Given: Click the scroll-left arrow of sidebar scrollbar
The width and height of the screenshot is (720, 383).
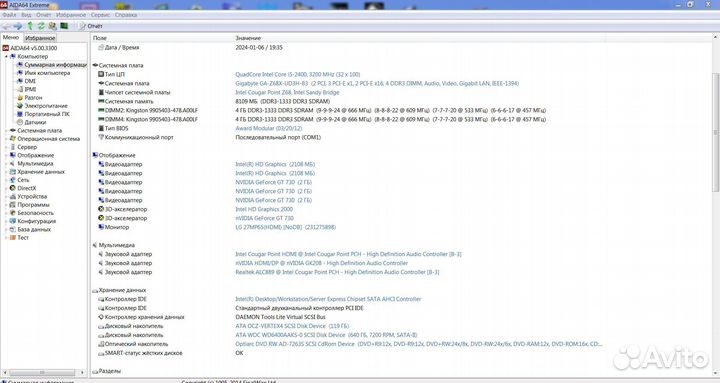Looking at the screenshot, I should (5, 372).
